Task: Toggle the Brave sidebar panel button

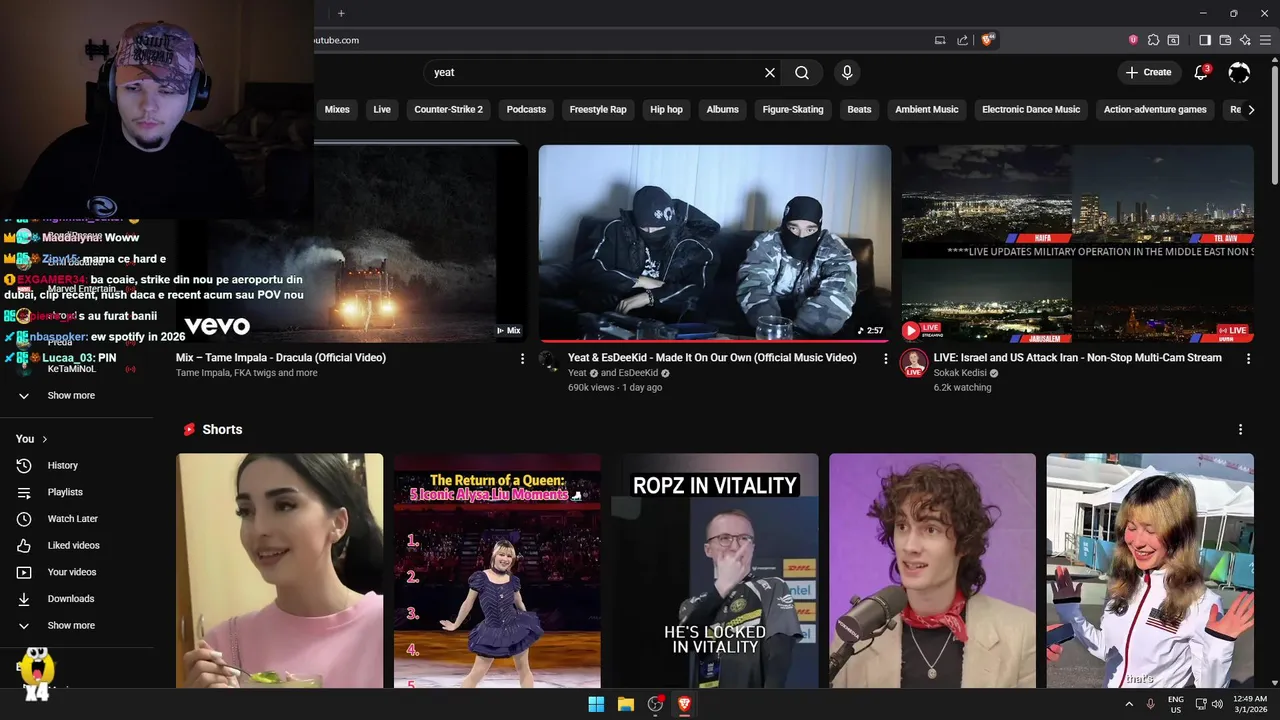Action: click(1205, 40)
